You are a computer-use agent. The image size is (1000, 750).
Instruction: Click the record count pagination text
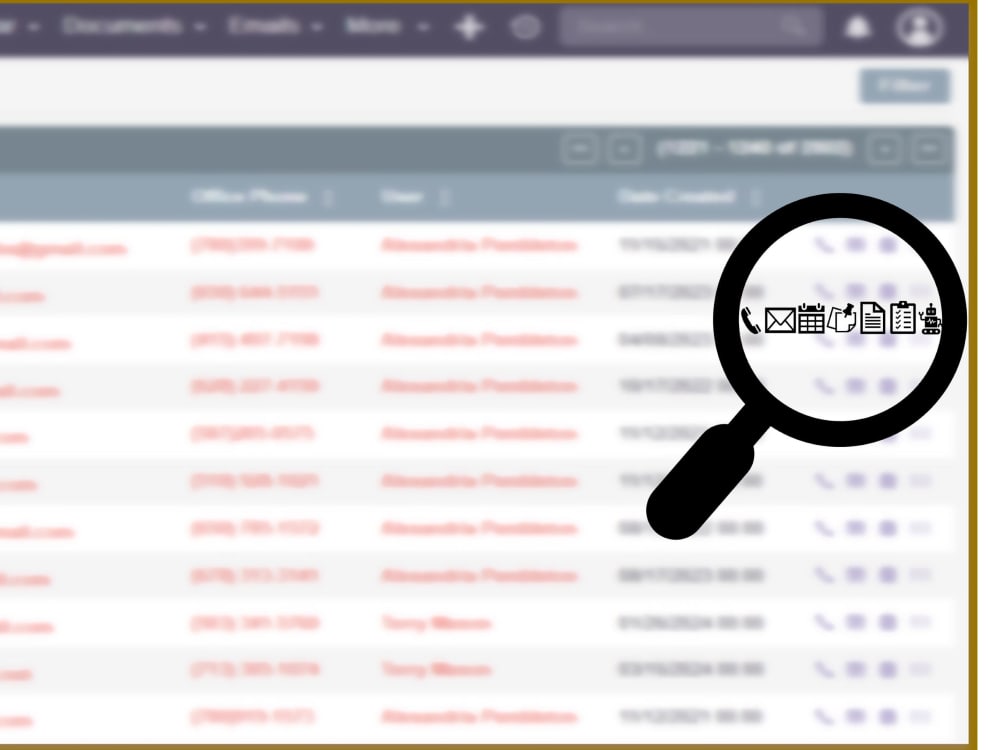click(x=754, y=149)
